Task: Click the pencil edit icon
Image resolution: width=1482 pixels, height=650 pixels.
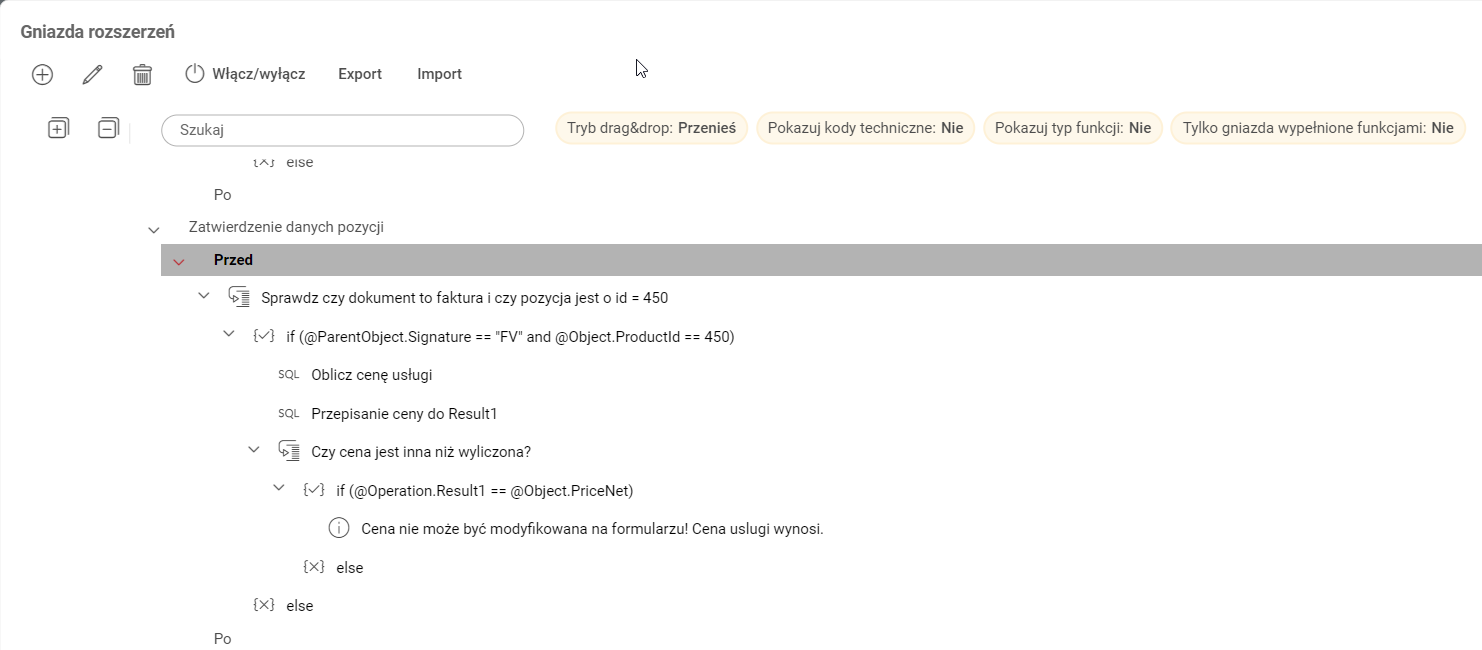Action: click(92, 74)
